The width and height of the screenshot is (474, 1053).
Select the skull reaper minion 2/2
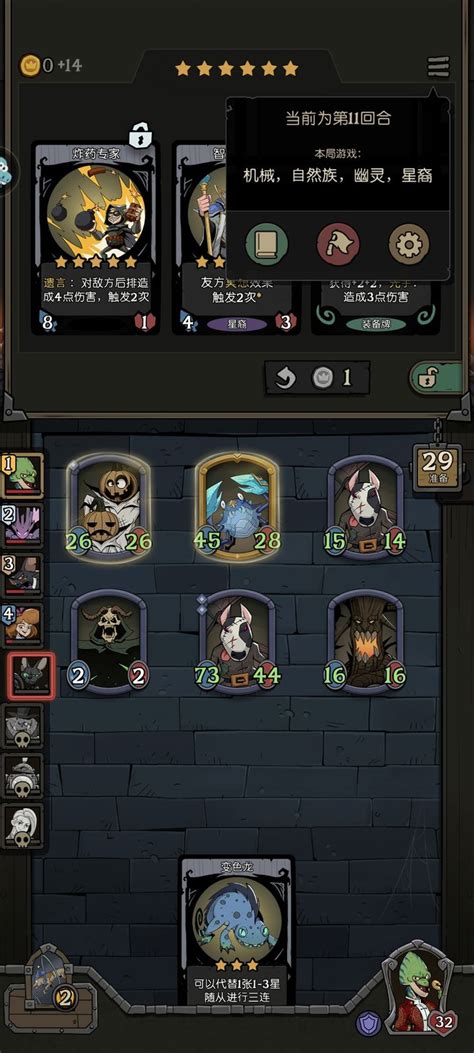tap(109, 641)
